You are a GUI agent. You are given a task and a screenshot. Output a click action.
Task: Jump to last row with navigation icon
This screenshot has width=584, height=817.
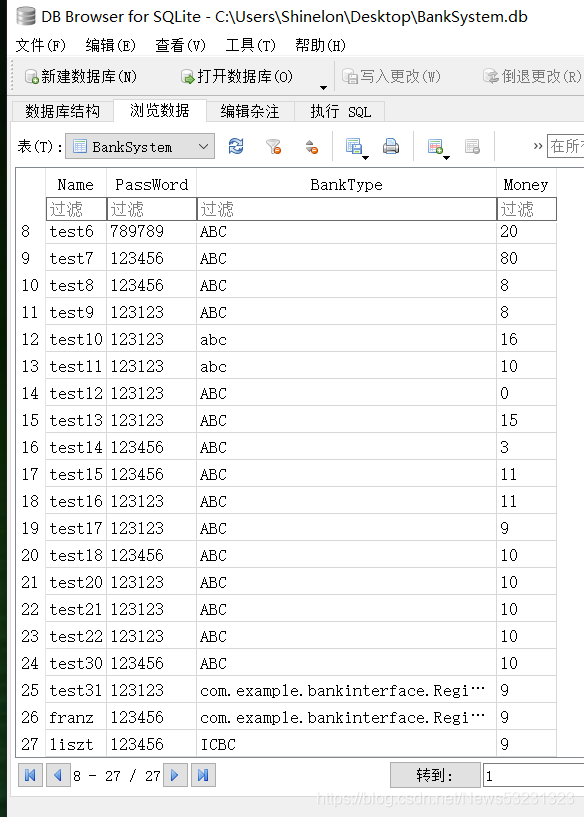(203, 775)
